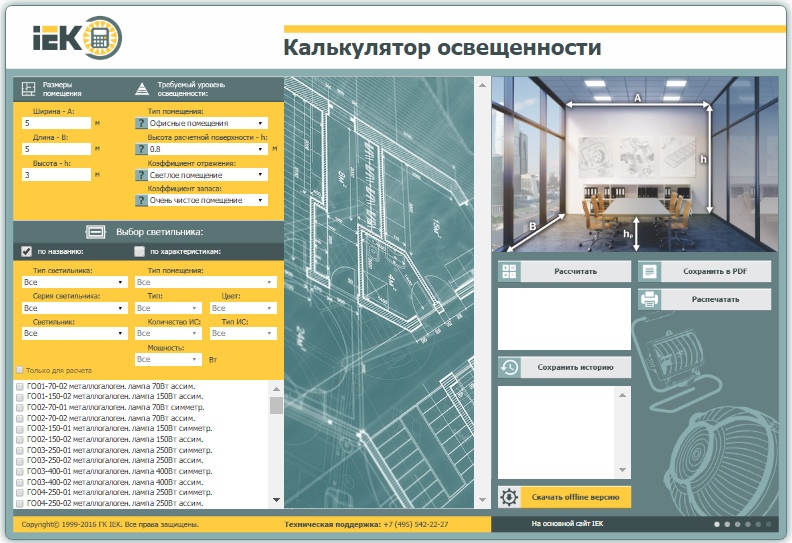
Task: Click the Ширина - A input field
Action: point(55,123)
